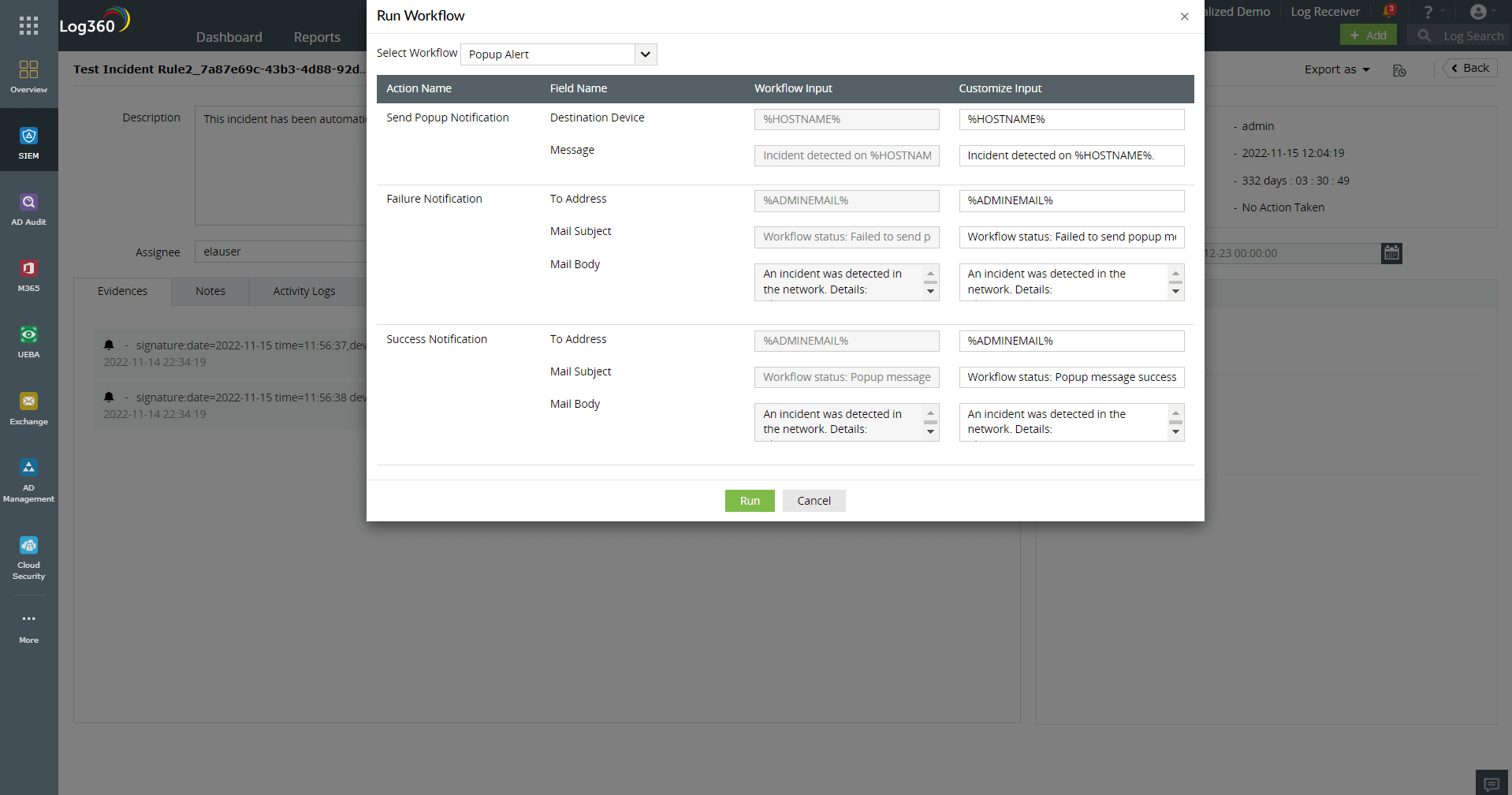The height and width of the screenshot is (795, 1512).
Task: Click the incident settings icon beside Export as
Action: click(x=1399, y=70)
